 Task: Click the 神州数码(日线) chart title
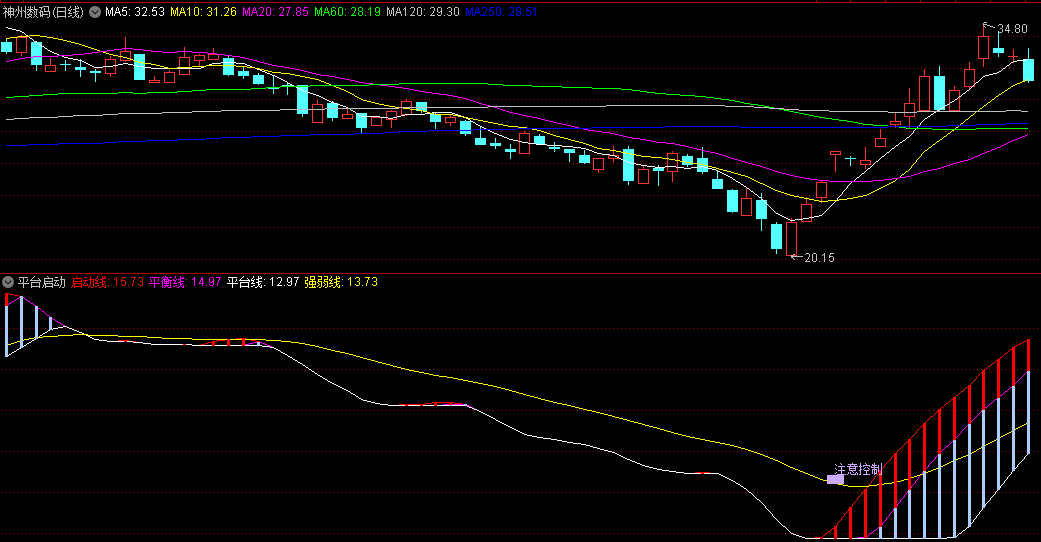pyautogui.click(x=43, y=12)
